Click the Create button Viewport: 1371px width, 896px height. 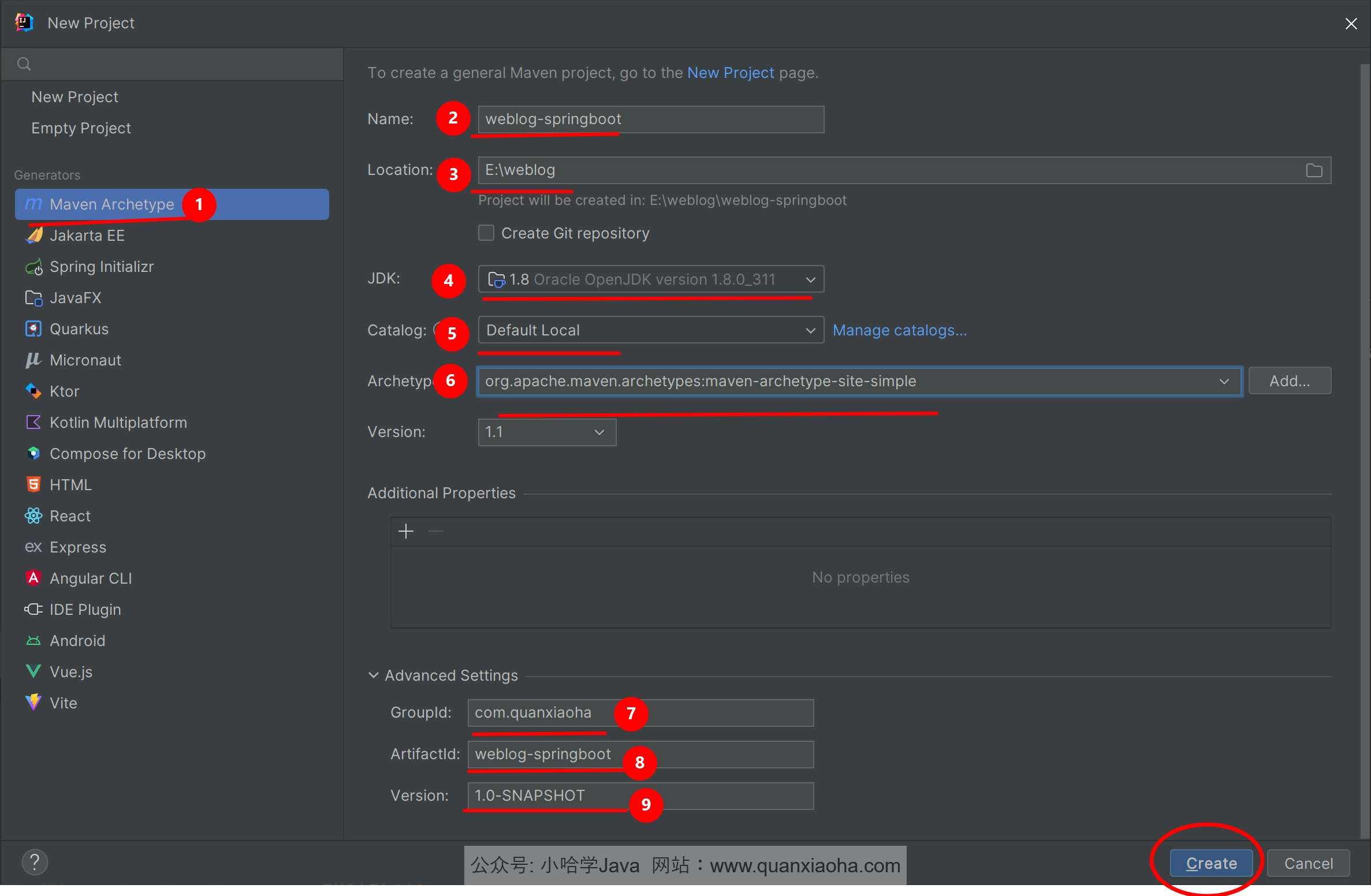(1211, 863)
